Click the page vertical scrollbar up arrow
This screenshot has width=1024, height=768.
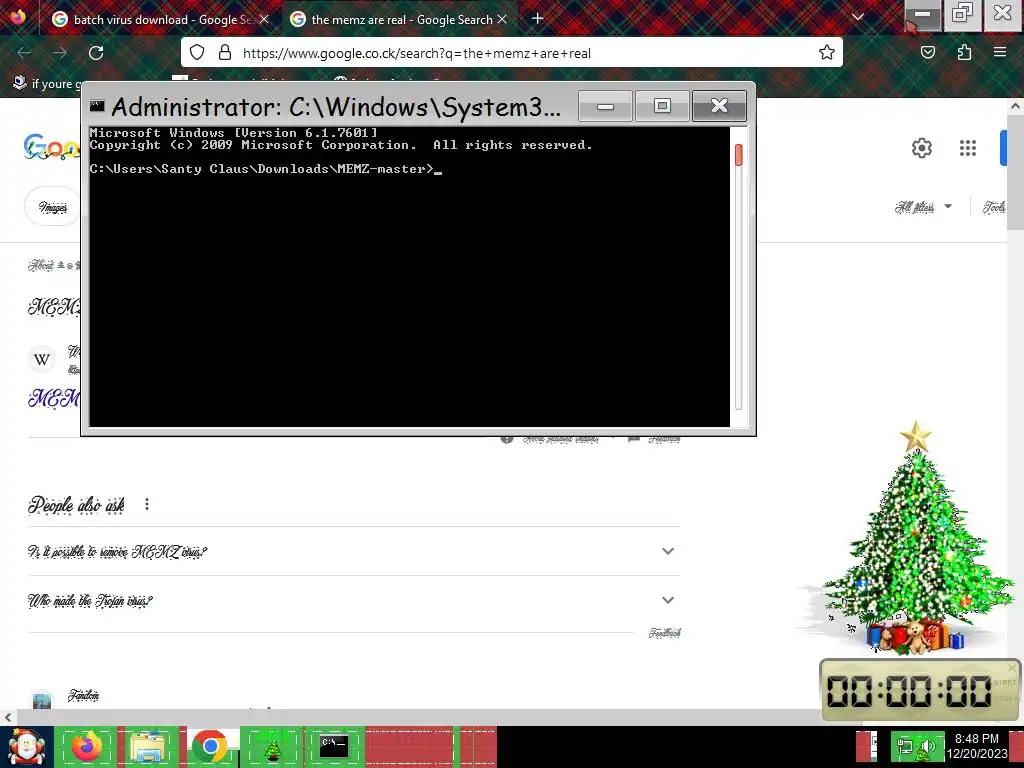click(x=1016, y=105)
